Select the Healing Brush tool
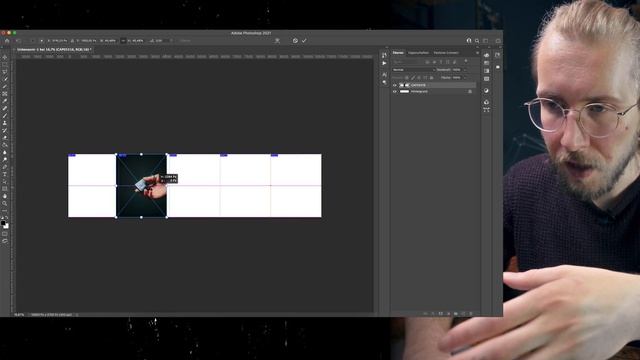 pyautogui.click(x=5, y=109)
